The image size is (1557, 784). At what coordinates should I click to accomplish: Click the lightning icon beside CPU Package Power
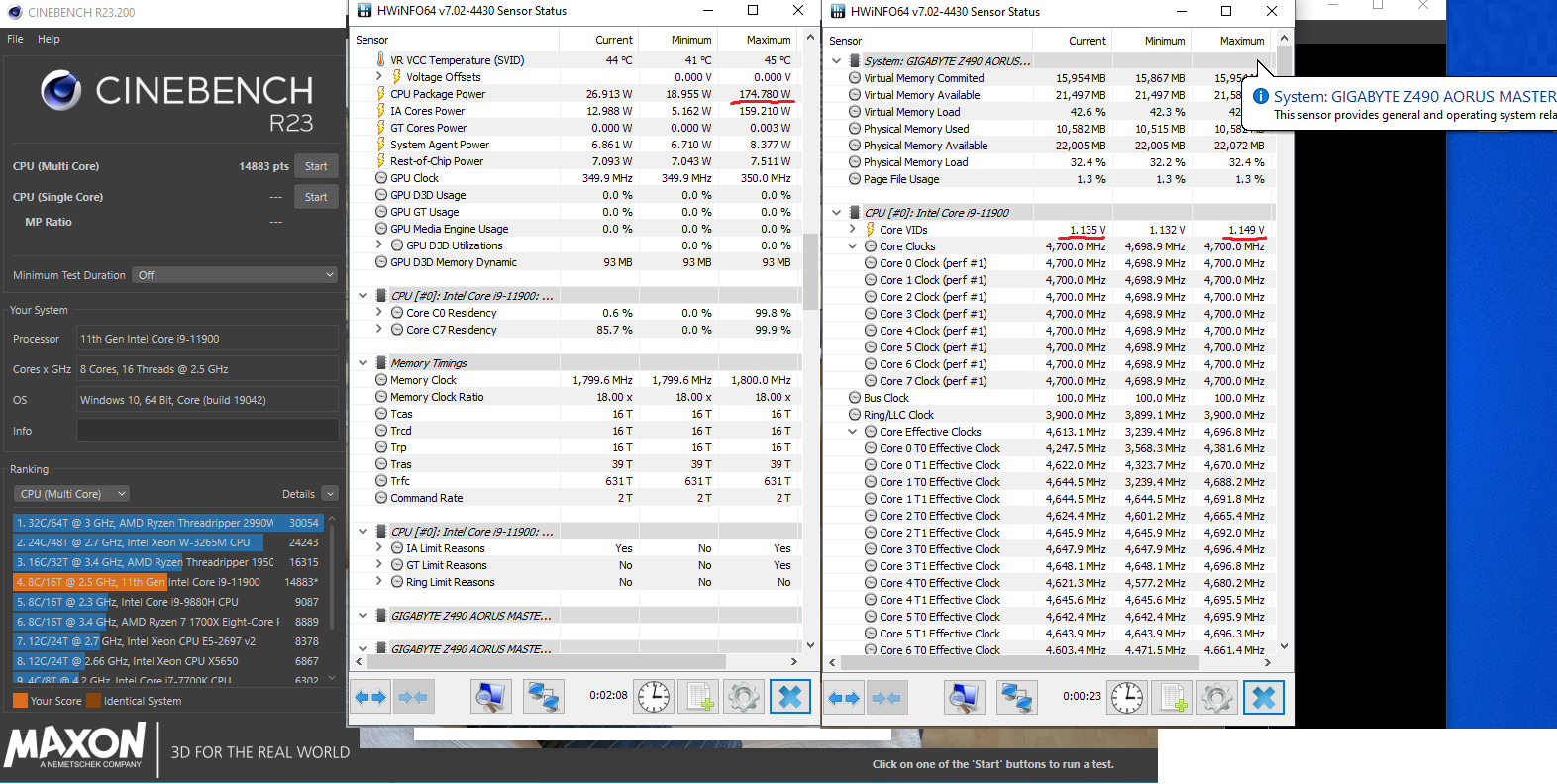coord(380,94)
